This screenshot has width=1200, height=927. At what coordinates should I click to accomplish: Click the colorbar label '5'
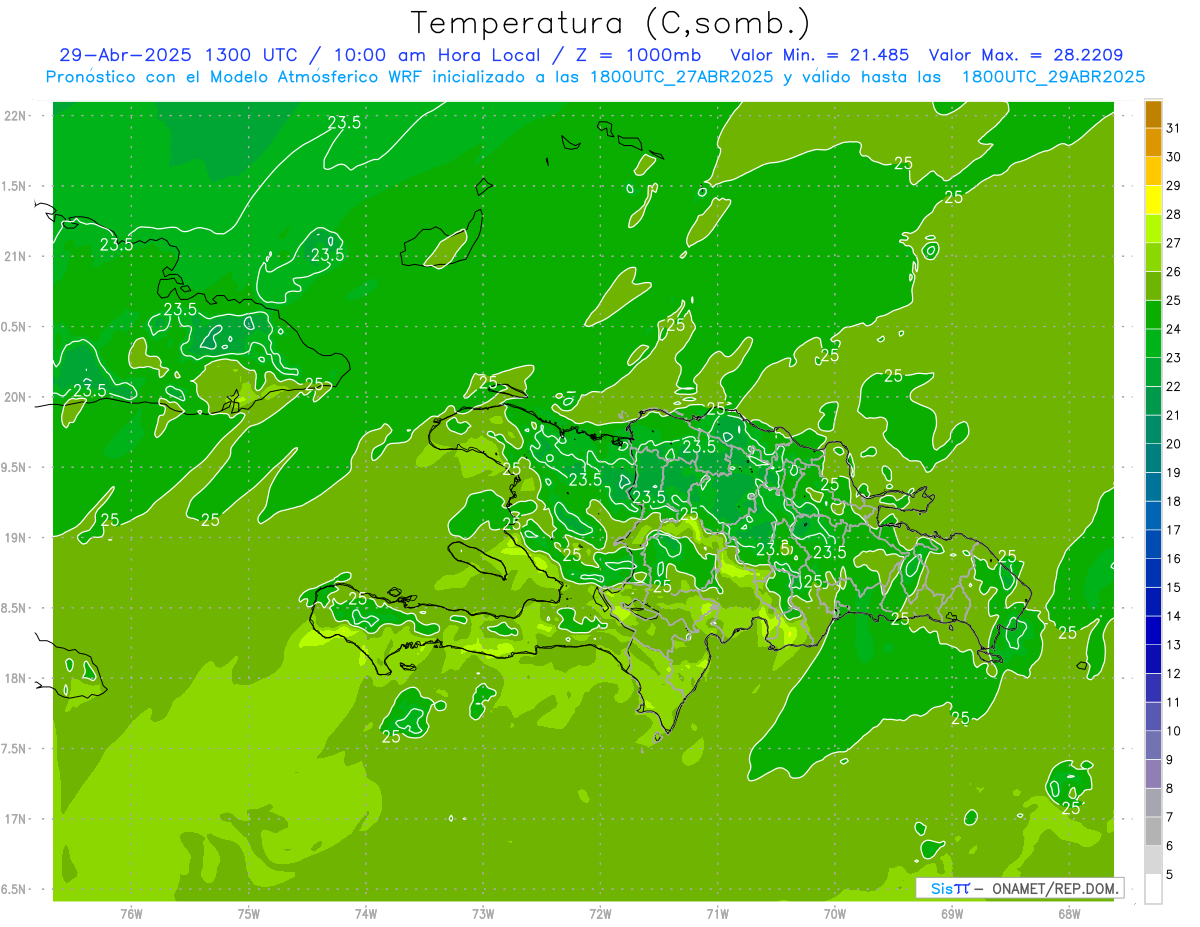pos(1170,875)
